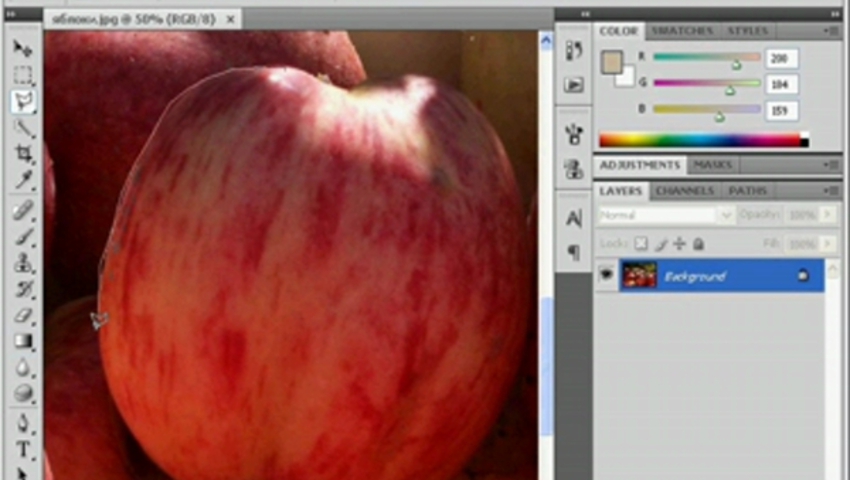Open the History panel icon
Screen dimensions: 850x480
pyautogui.click(x=574, y=50)
